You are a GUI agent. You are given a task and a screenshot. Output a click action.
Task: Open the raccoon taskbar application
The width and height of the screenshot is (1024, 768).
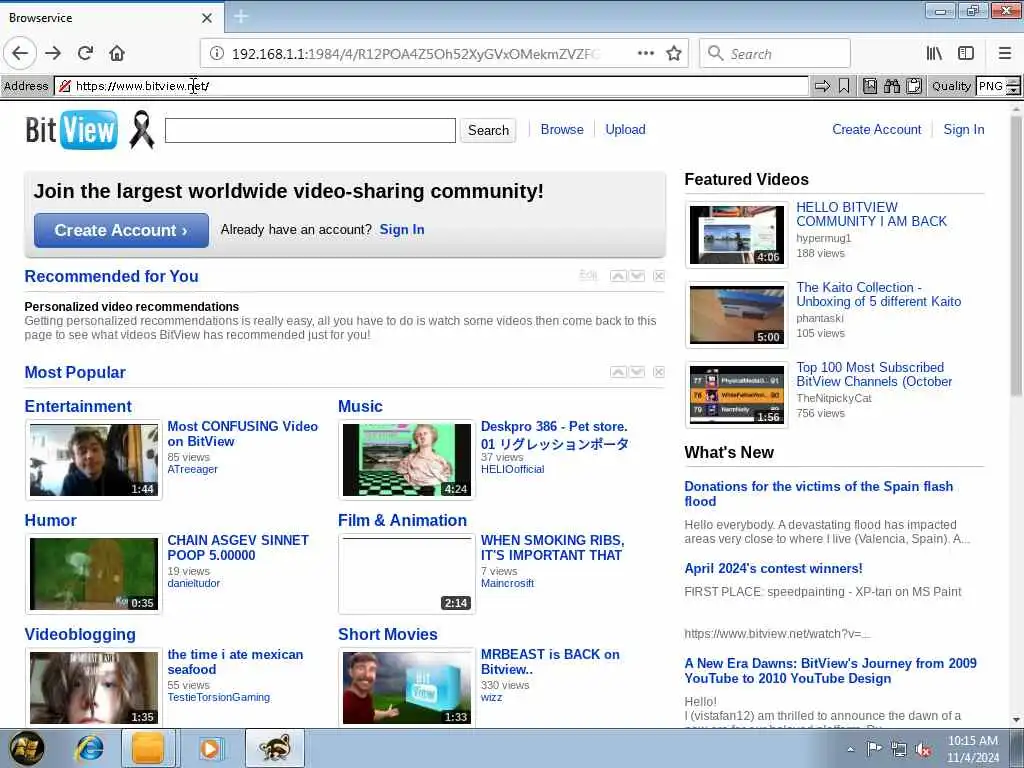pyautogui.click(x=275, y=748)
